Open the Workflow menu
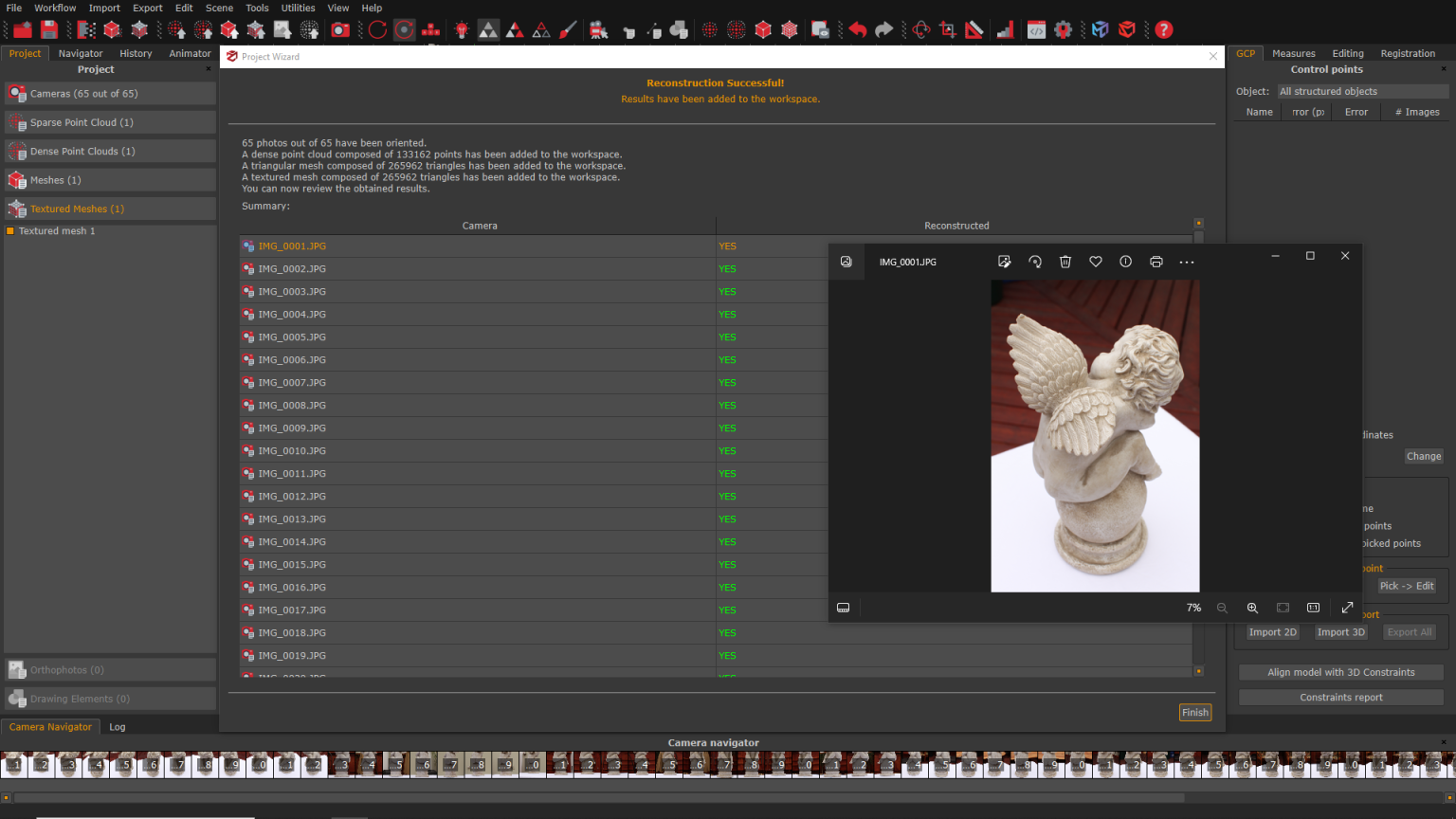Viewport: 1456px width, 819px height. coord(54,8)
